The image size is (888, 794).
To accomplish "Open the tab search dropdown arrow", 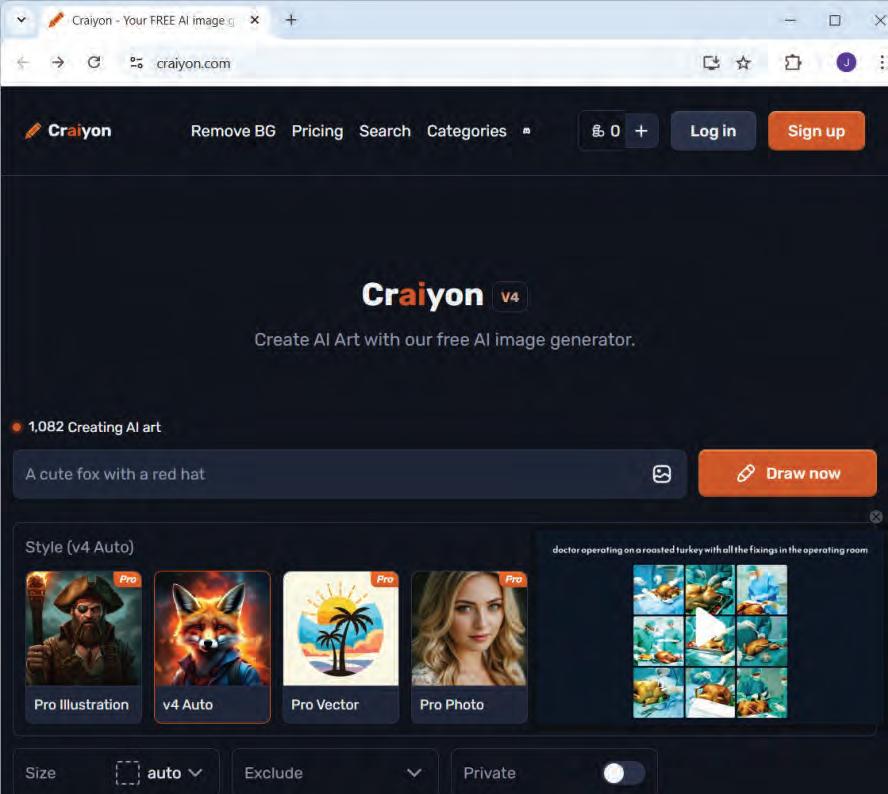I will click(x=22, y=20).
